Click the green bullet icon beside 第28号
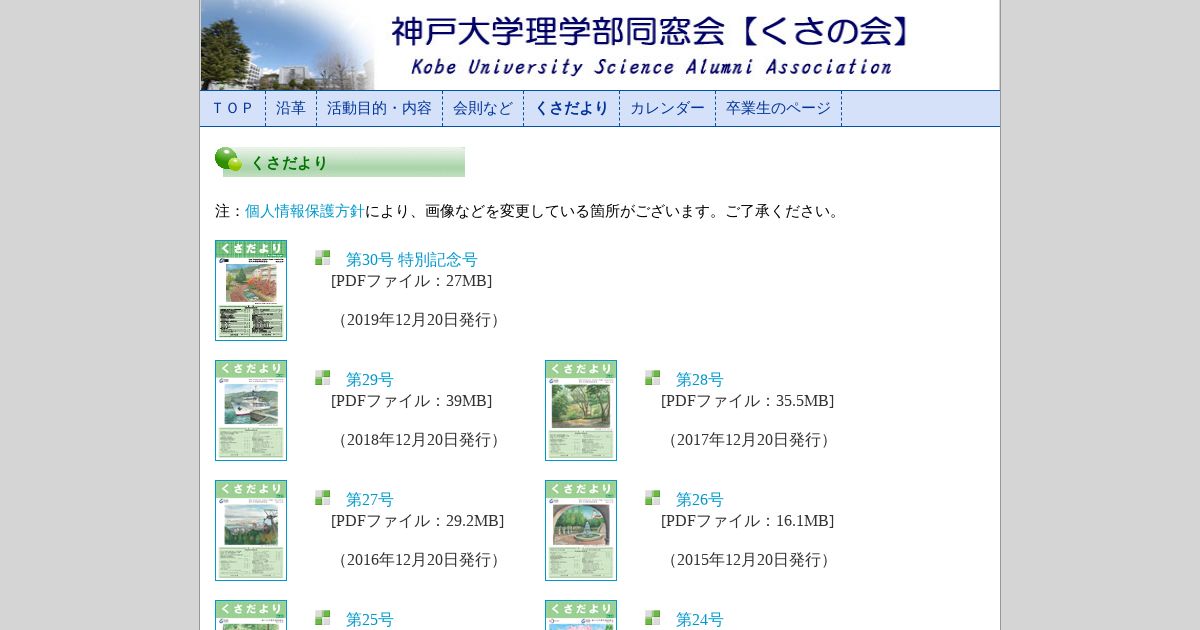The width and height of the screenshot is (1200, 630). (652, 378)
